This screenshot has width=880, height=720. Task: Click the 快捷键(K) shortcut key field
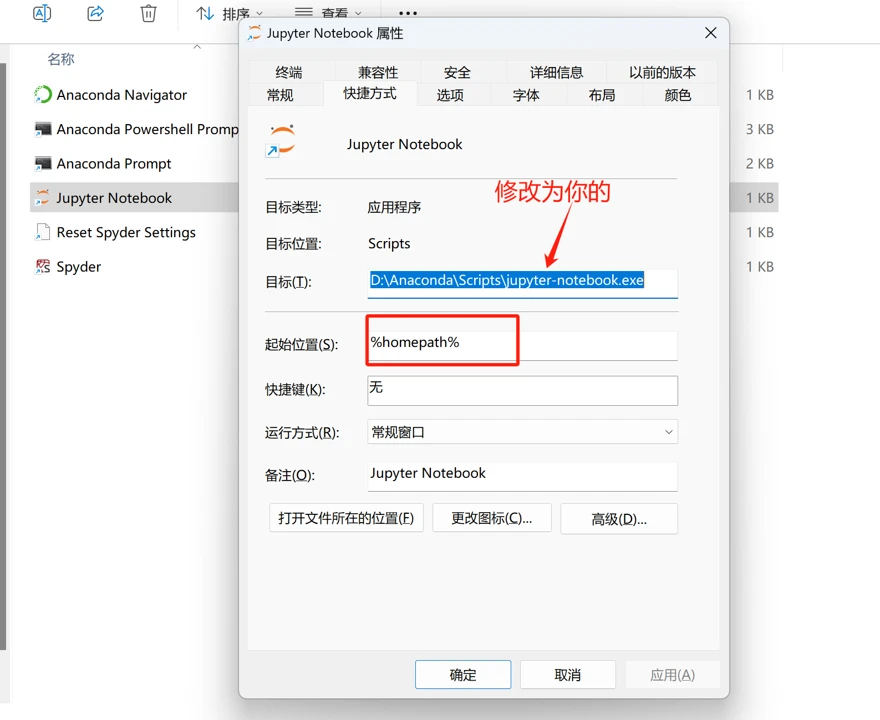(x=522, y=391)
